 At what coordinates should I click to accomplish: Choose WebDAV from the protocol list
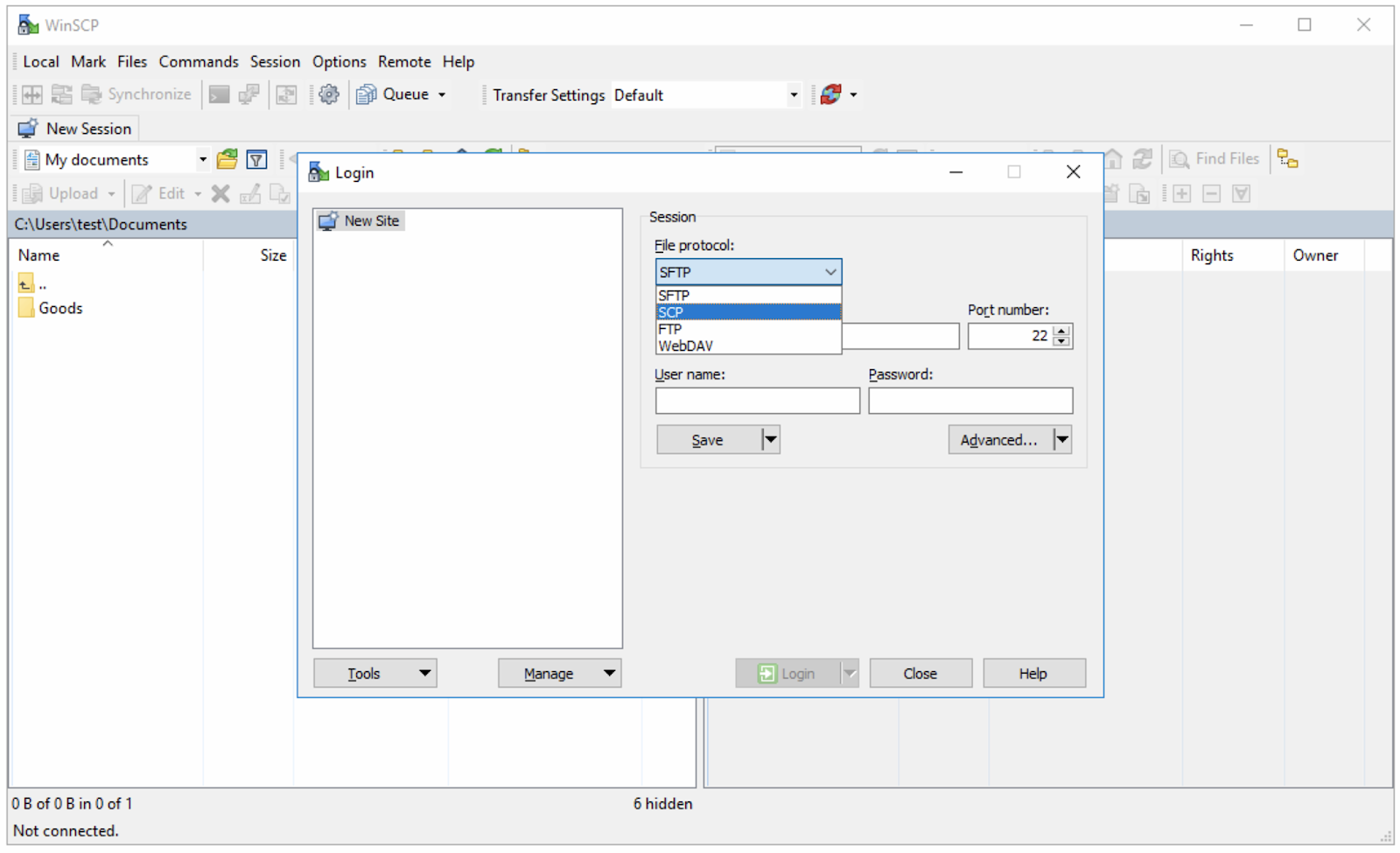click(x=748, y=346)
